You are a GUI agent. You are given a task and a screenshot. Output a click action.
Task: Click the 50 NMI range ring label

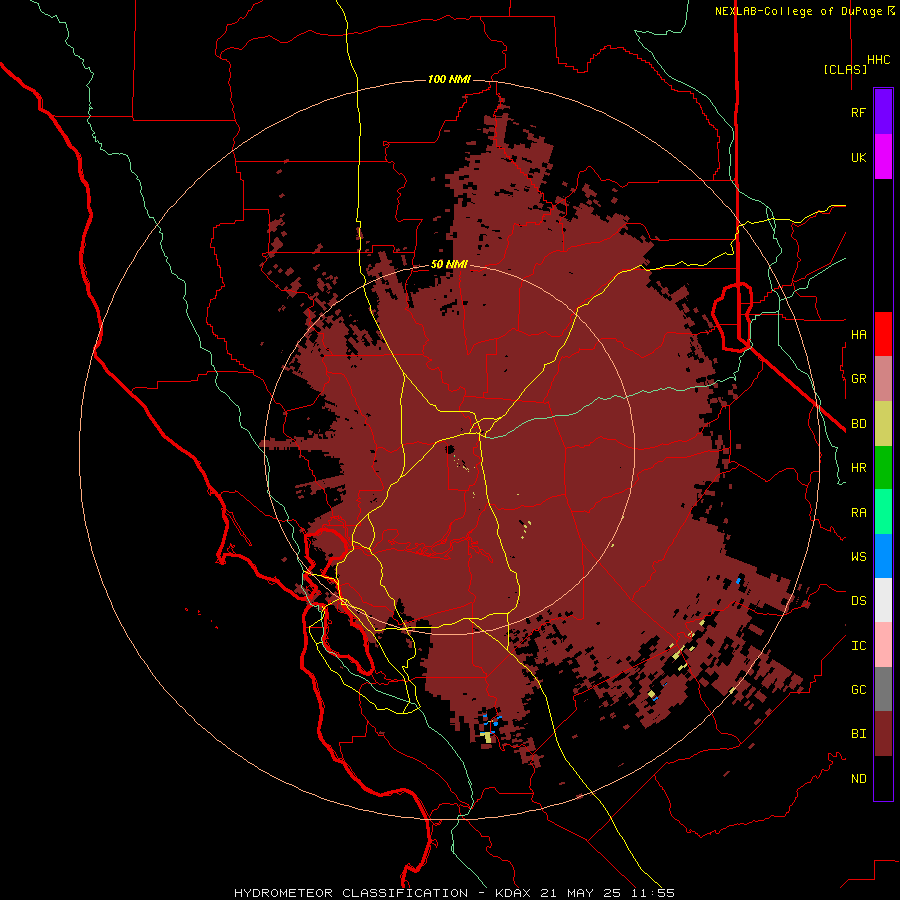click(449, 265)
